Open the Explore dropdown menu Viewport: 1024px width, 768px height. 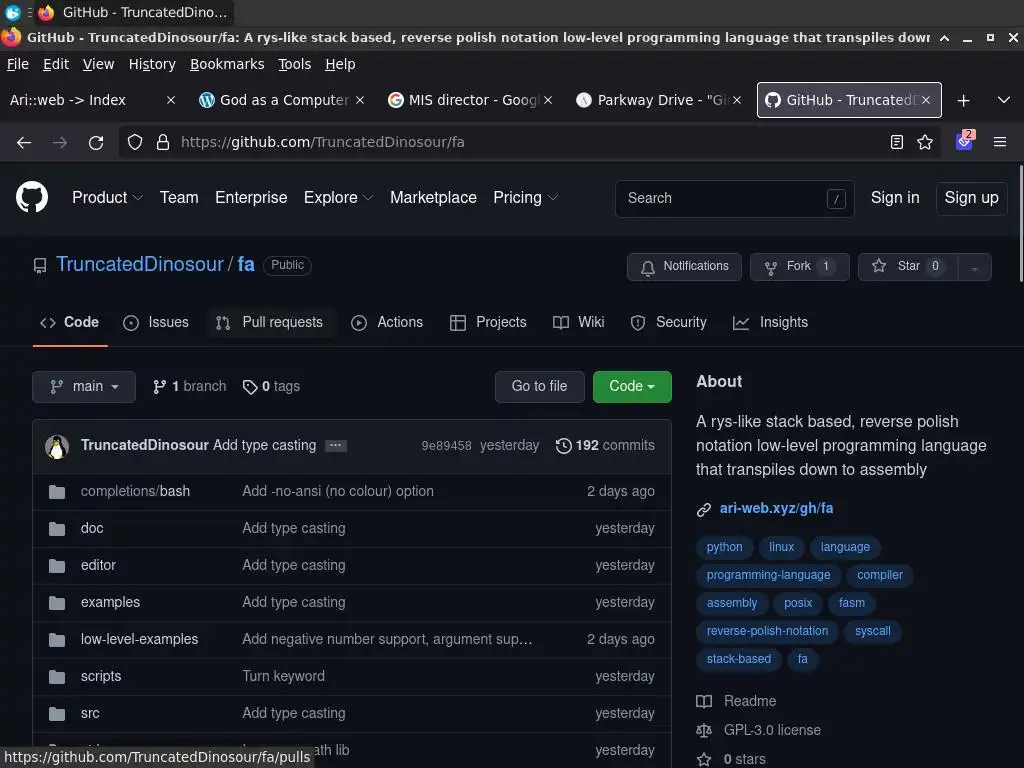338,197
